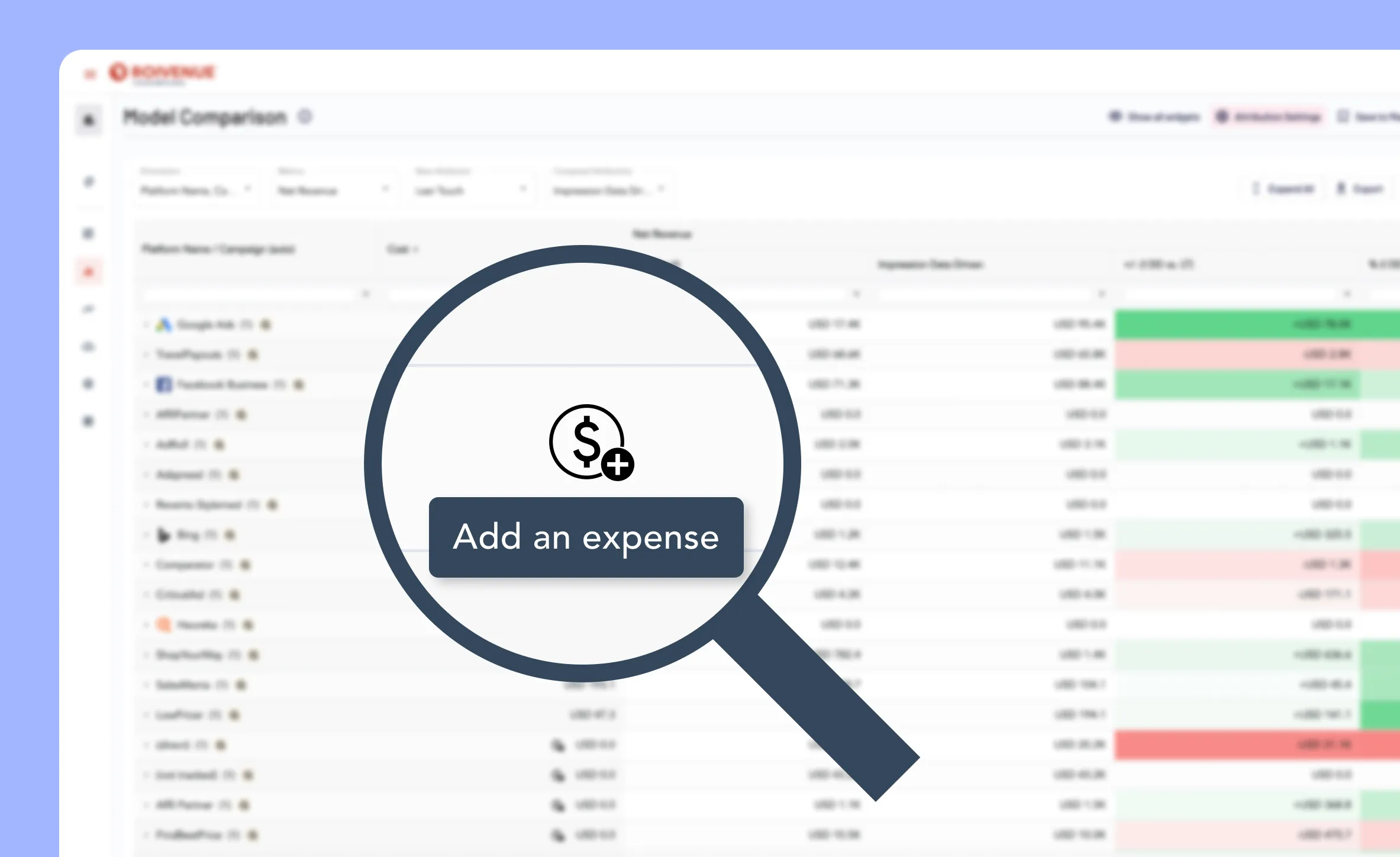Click the Export button
The image size is (1400, 857).
click(x=1360, y=189)
